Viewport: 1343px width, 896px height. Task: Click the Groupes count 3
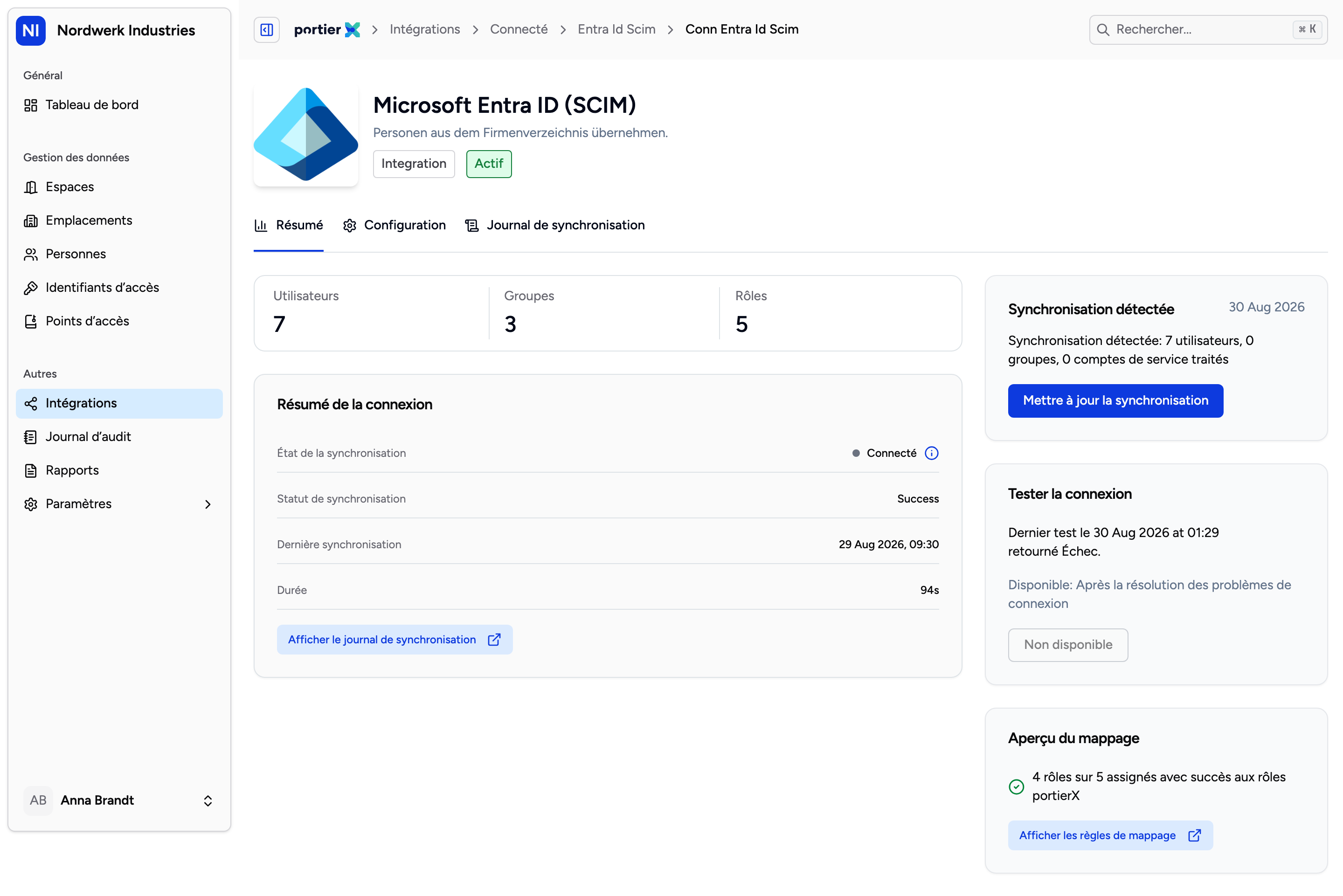(510, 324)
